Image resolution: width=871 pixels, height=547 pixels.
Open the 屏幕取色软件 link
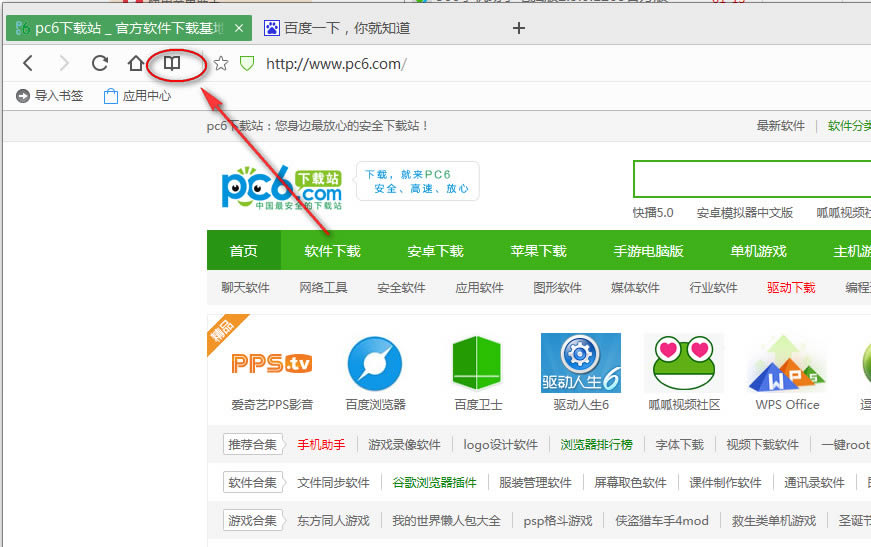[x=630, y=483]
